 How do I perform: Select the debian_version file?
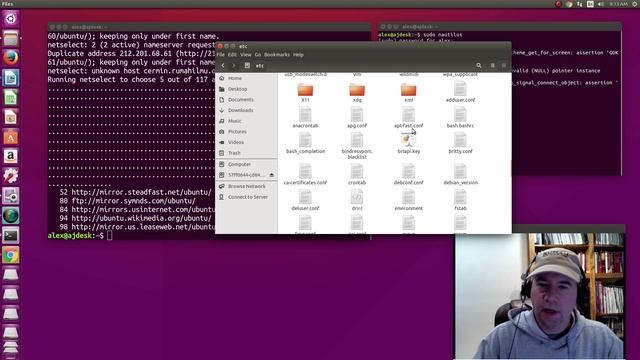(460, 174)
